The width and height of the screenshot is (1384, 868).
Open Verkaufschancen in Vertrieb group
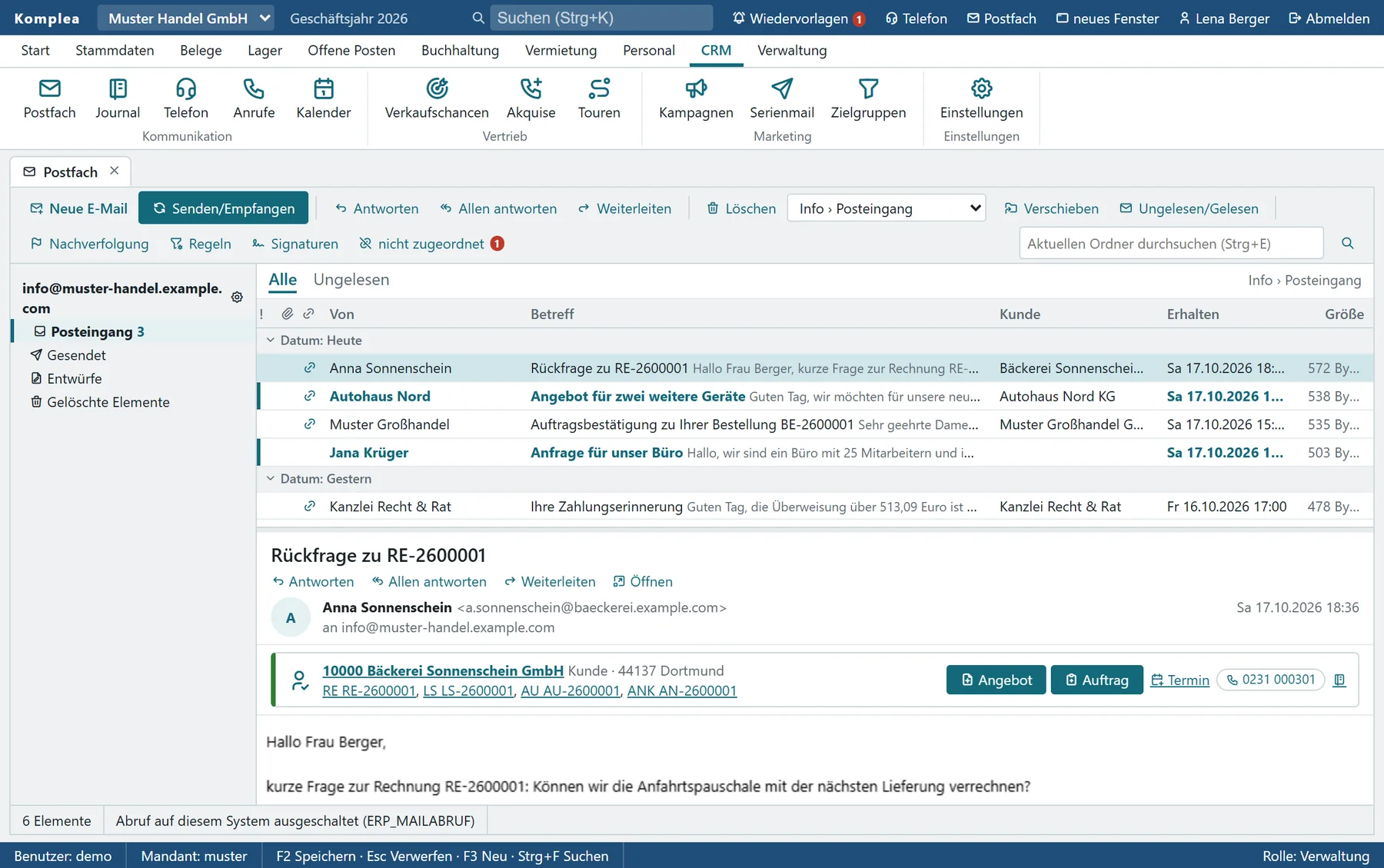tap(437, 99)
